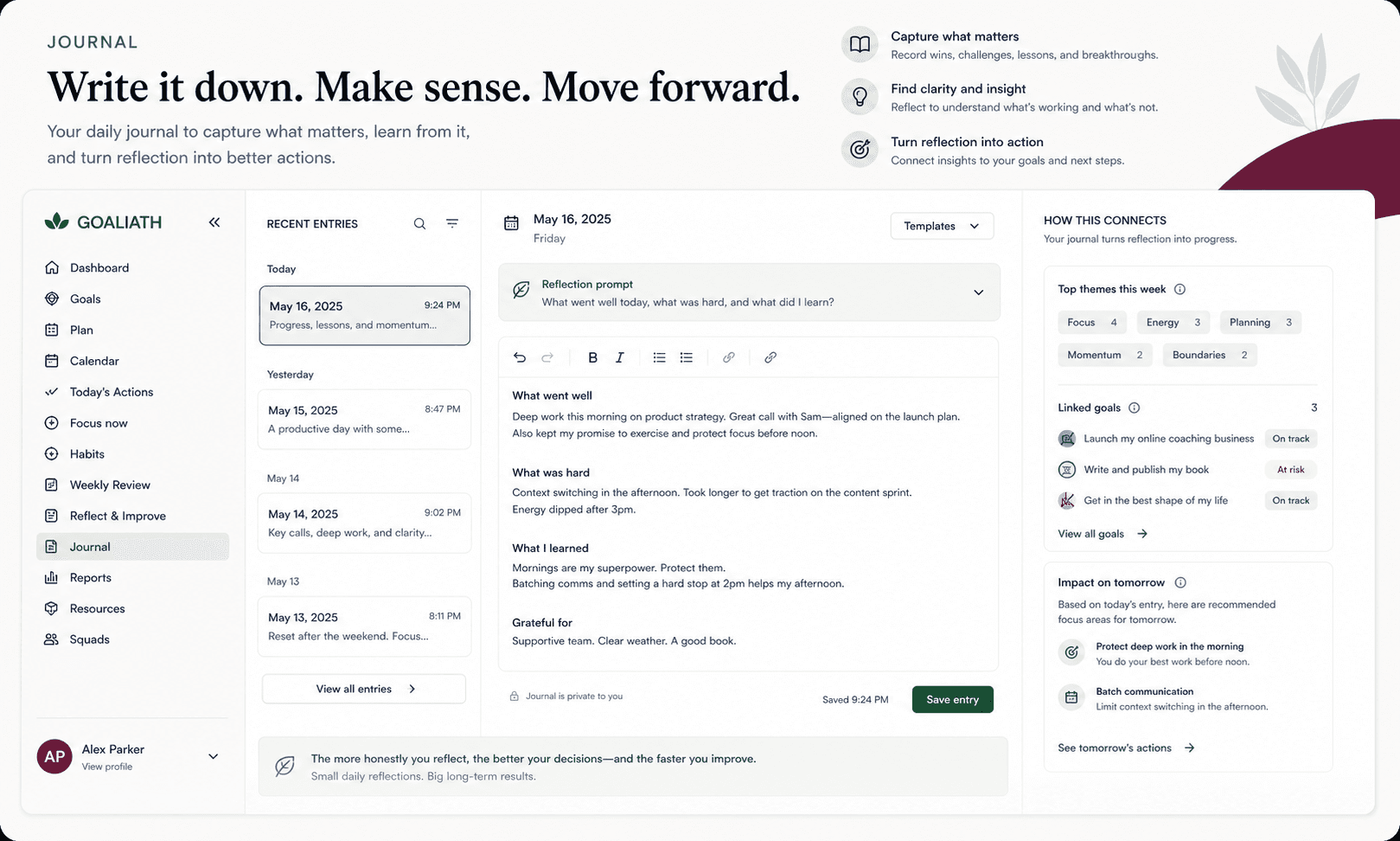Click View all entries button
This screenshot has height=841, width=1400.
pos(364,689)
